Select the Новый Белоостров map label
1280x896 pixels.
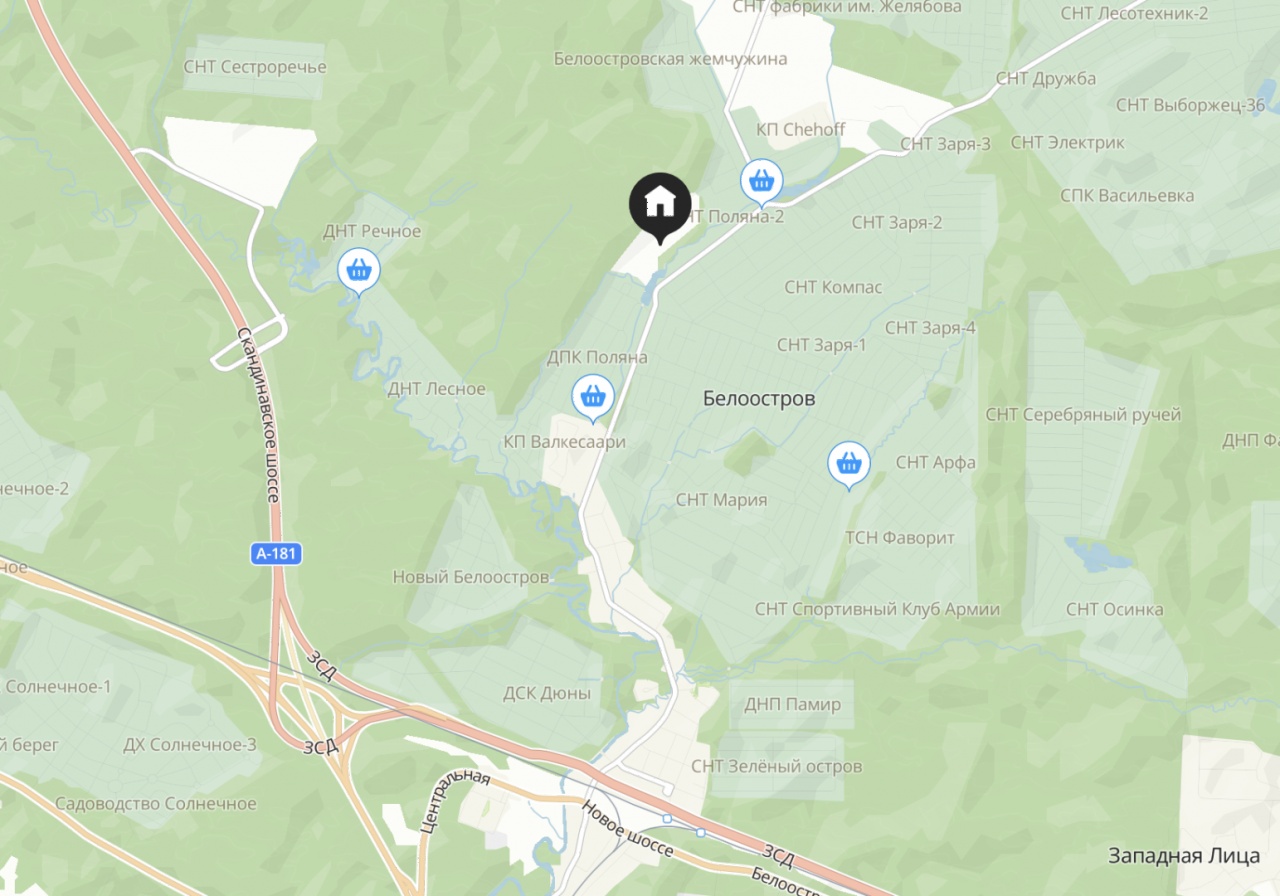tap(470, 577)
